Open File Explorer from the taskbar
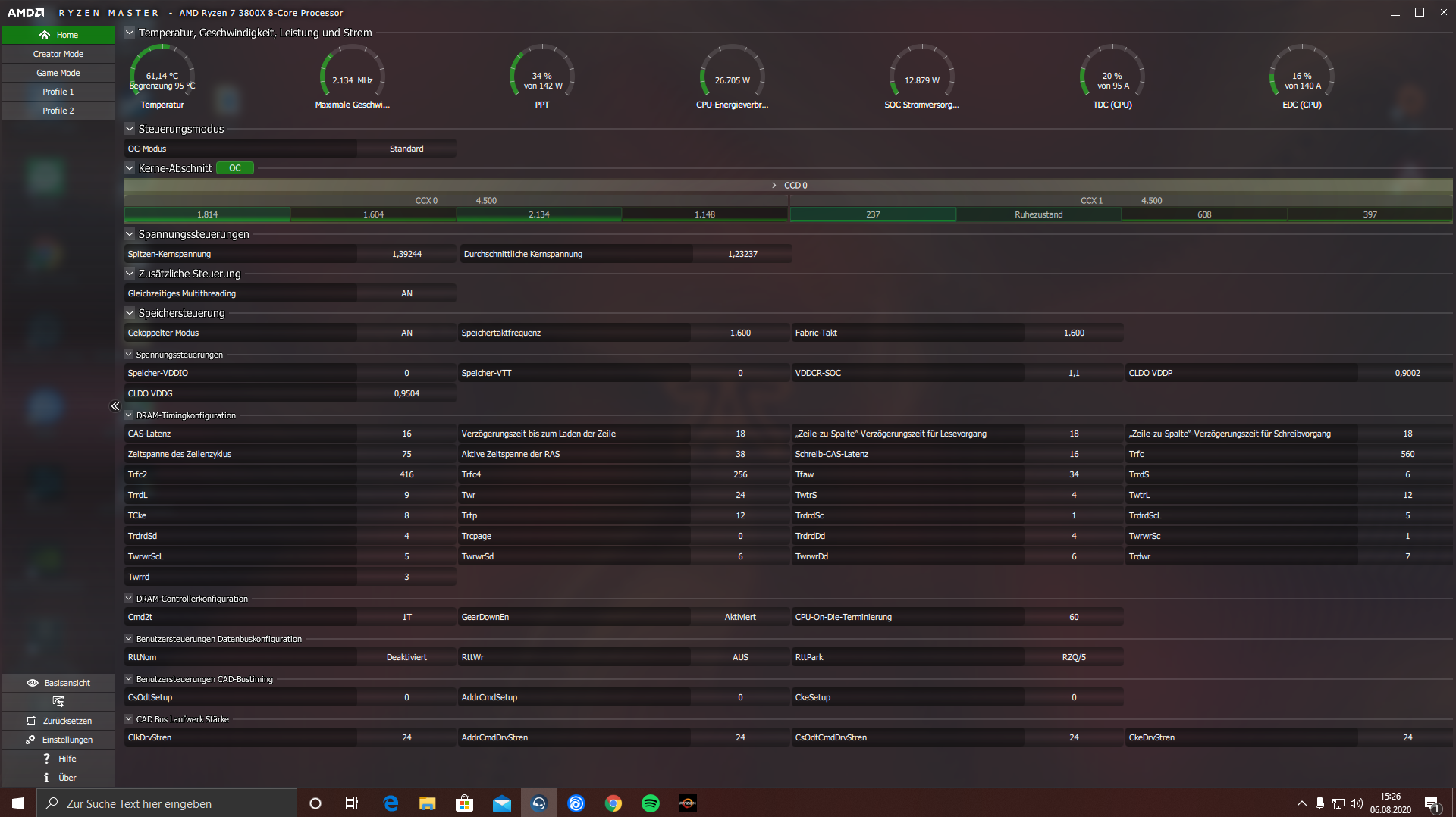The width and height of the screenshot is (1456, 817). point(428,803)
